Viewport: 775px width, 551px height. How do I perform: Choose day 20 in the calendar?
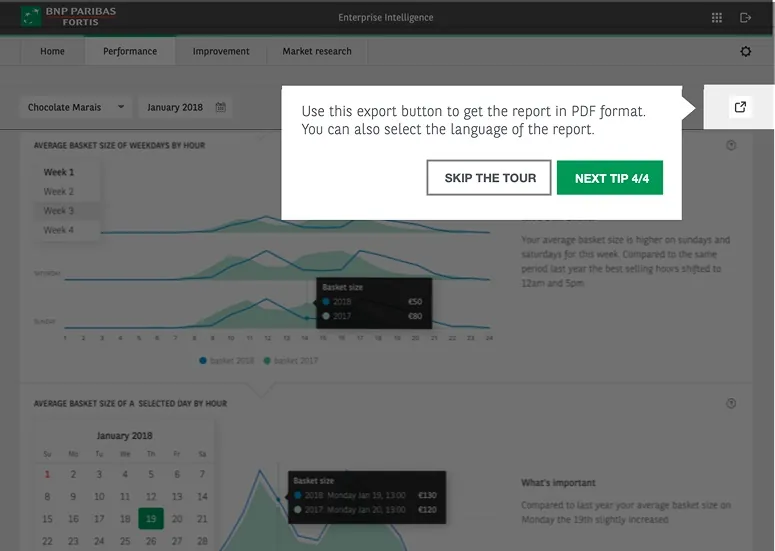[177, 519]
